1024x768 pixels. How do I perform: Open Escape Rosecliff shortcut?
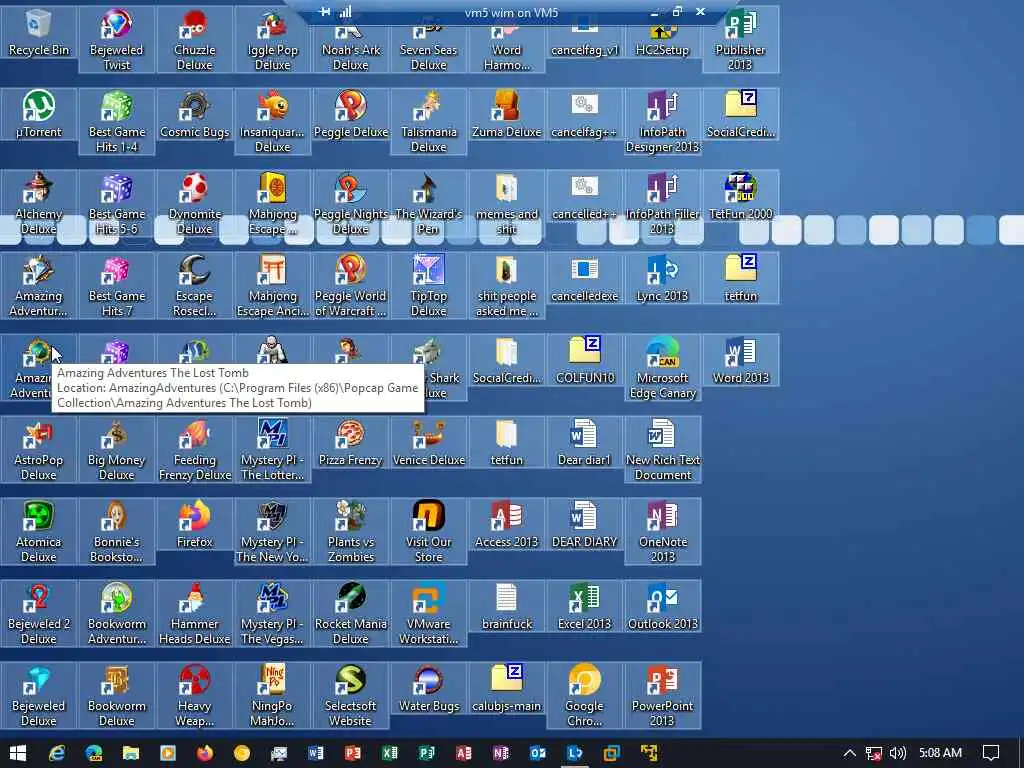(x=195, y=285)
